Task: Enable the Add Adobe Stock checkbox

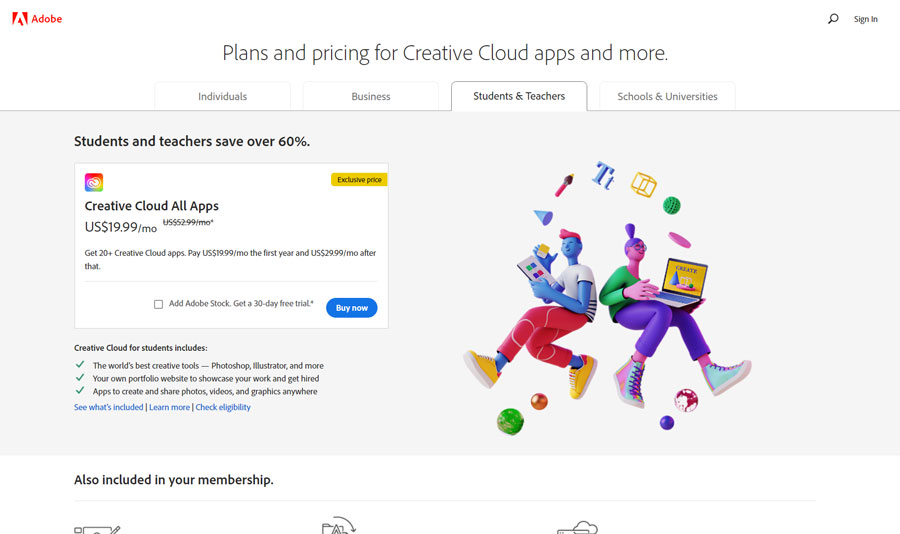Action: point(159,304)
